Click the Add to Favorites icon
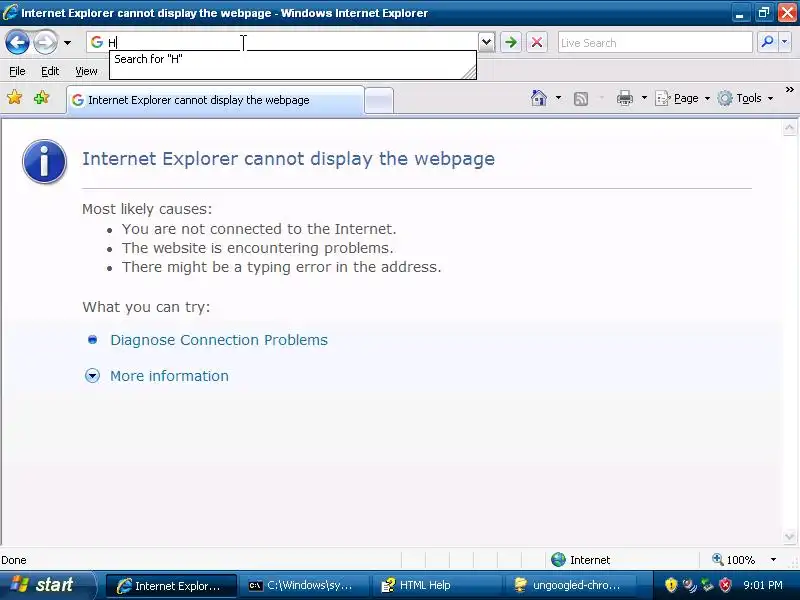The image size is (800, 600). [x=41, y=97]
